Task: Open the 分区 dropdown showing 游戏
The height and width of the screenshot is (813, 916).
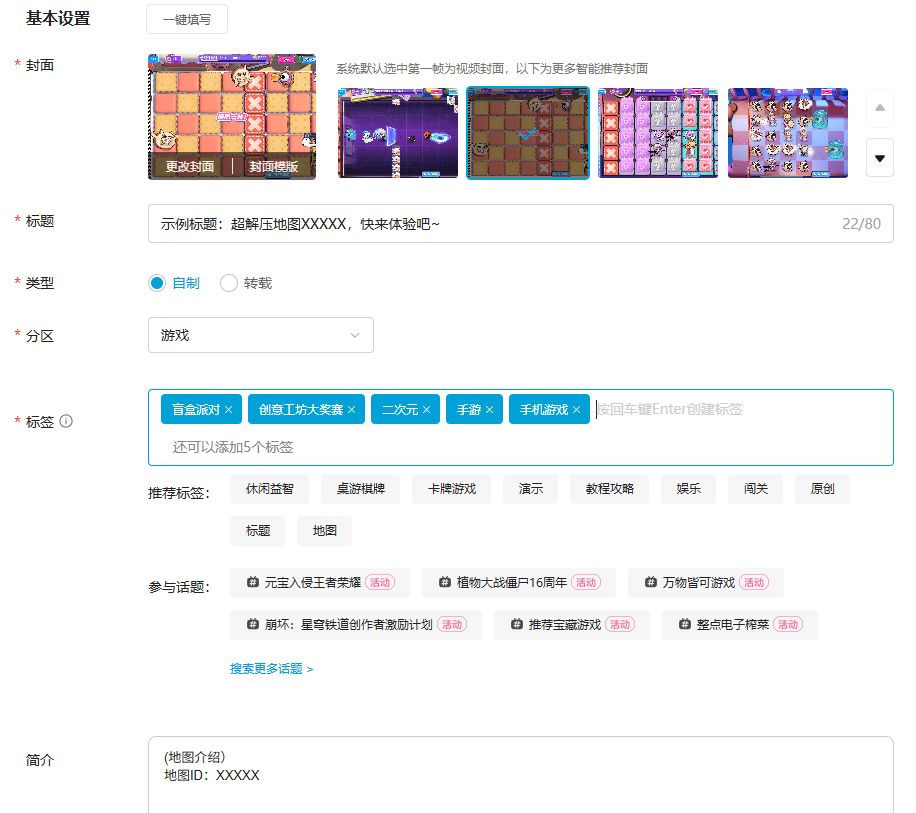Action: pos(261,335)
